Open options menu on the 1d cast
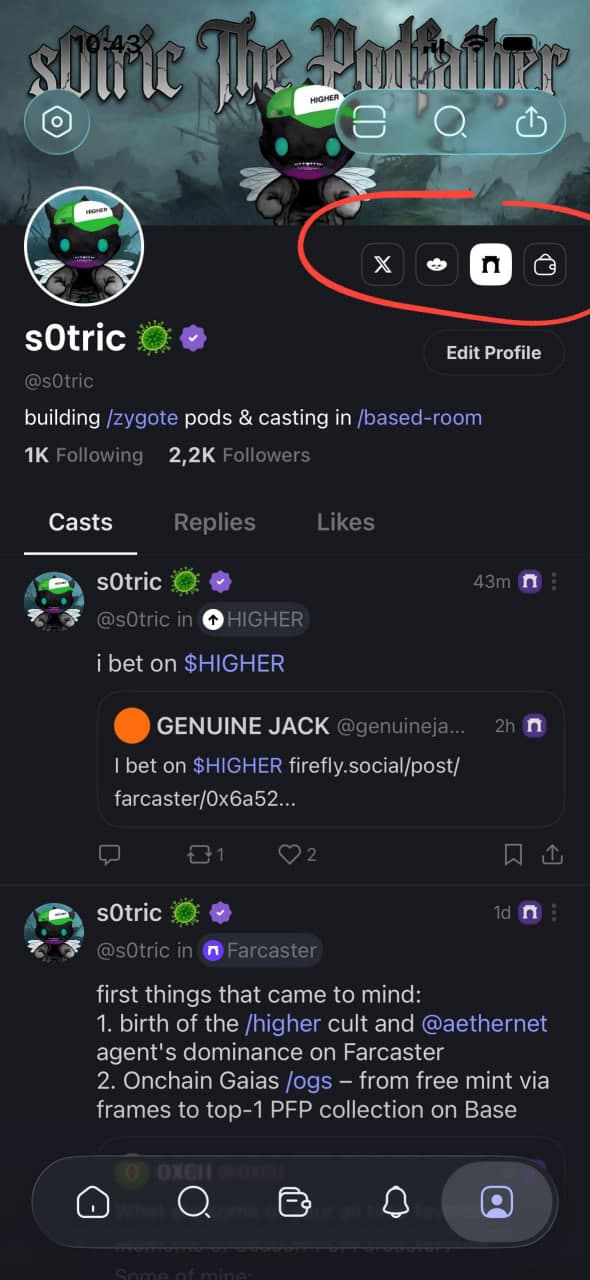Image resolution: width=590 pixels, height=1280 pixels. 555,912
